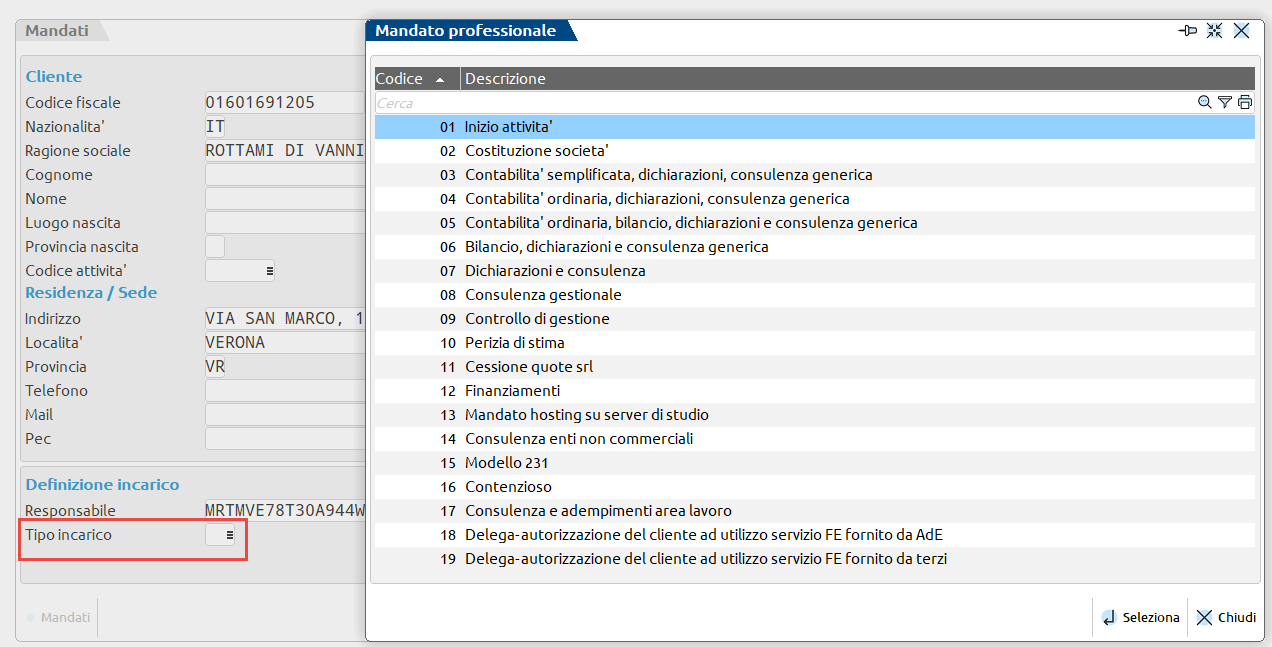Image resolution: width=1272 pixels, height=647 pixels.
Task: Switch to the Mandati tab
Action: 58,31
